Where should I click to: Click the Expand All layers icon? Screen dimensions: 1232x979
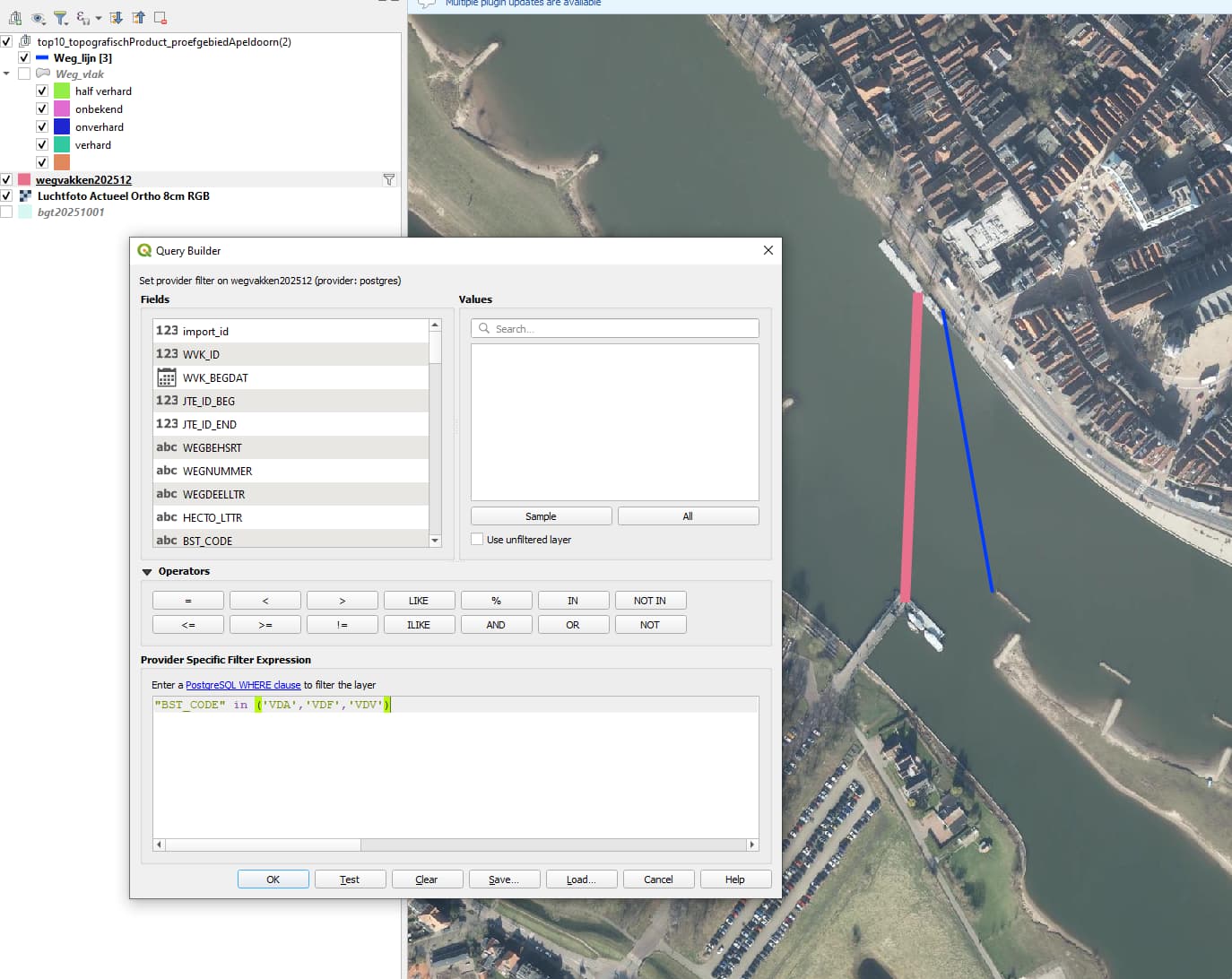click(x=116, y=18)
